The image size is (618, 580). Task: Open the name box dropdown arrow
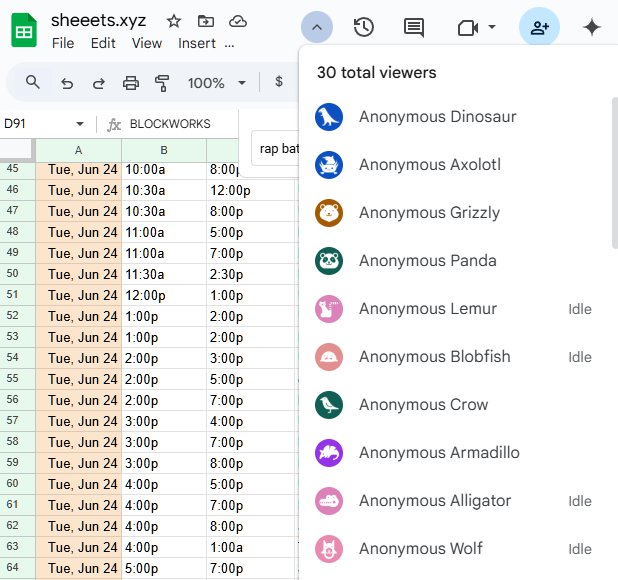pyautogui.click(x=80, y=124)
